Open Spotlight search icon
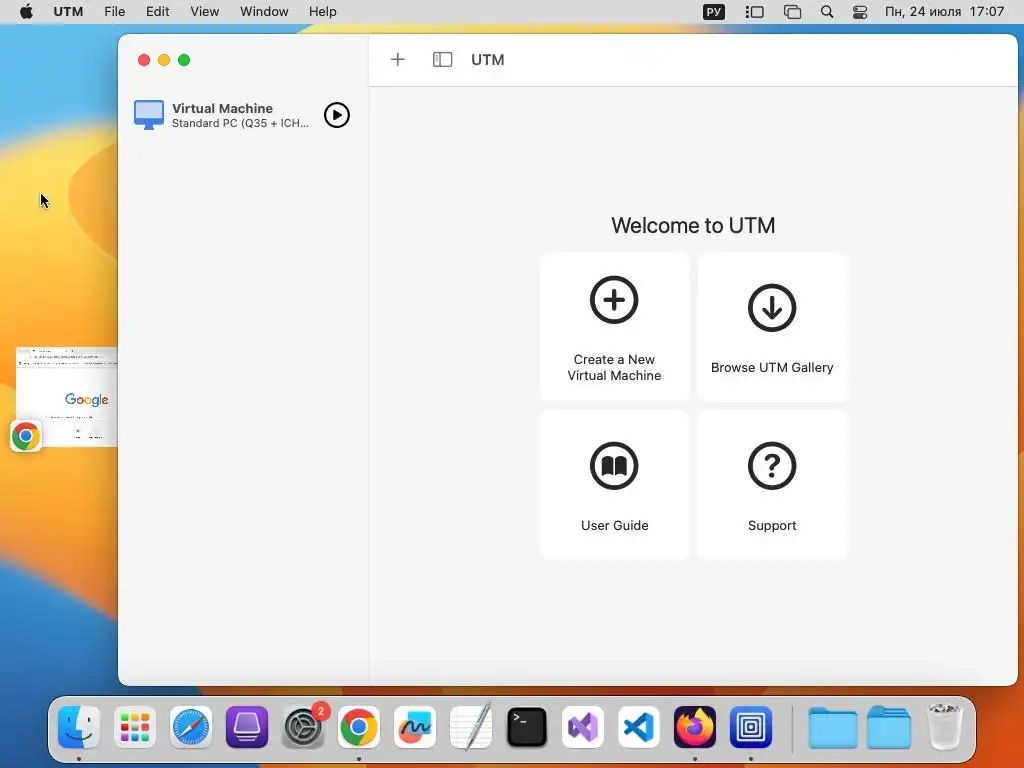The image size is (1024, 768). coord(827,12)
